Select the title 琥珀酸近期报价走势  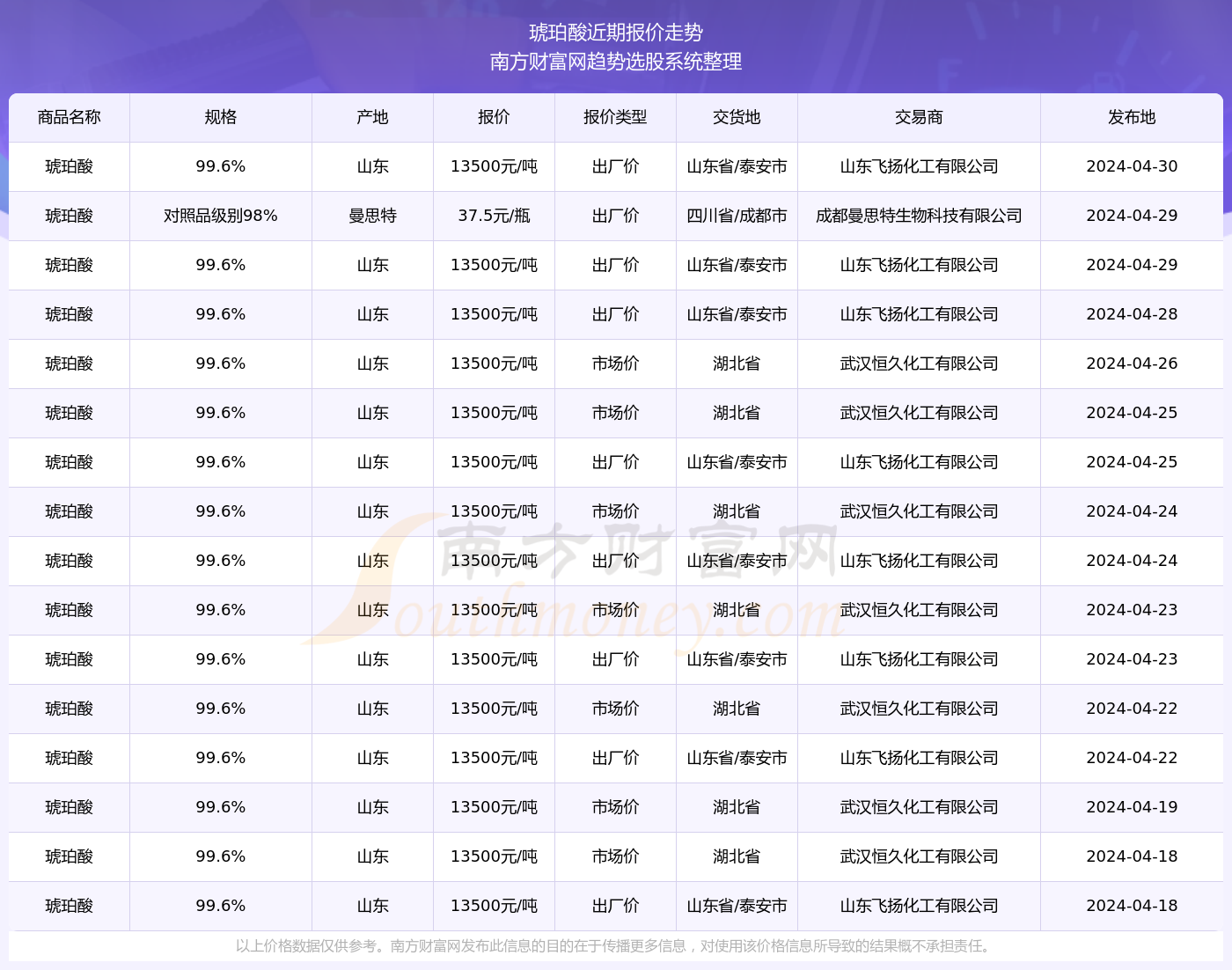616,33
